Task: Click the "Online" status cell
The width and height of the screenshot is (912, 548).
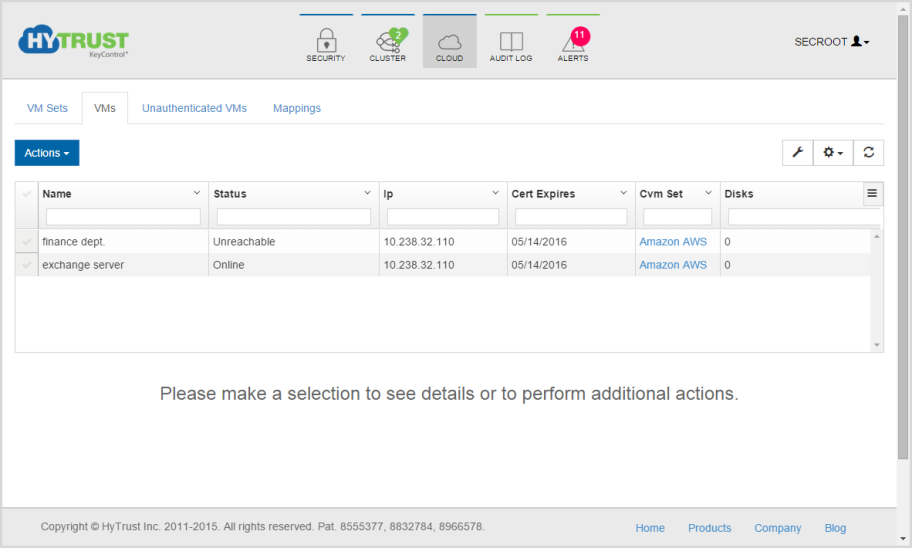Action: click(x=294, y=265)
